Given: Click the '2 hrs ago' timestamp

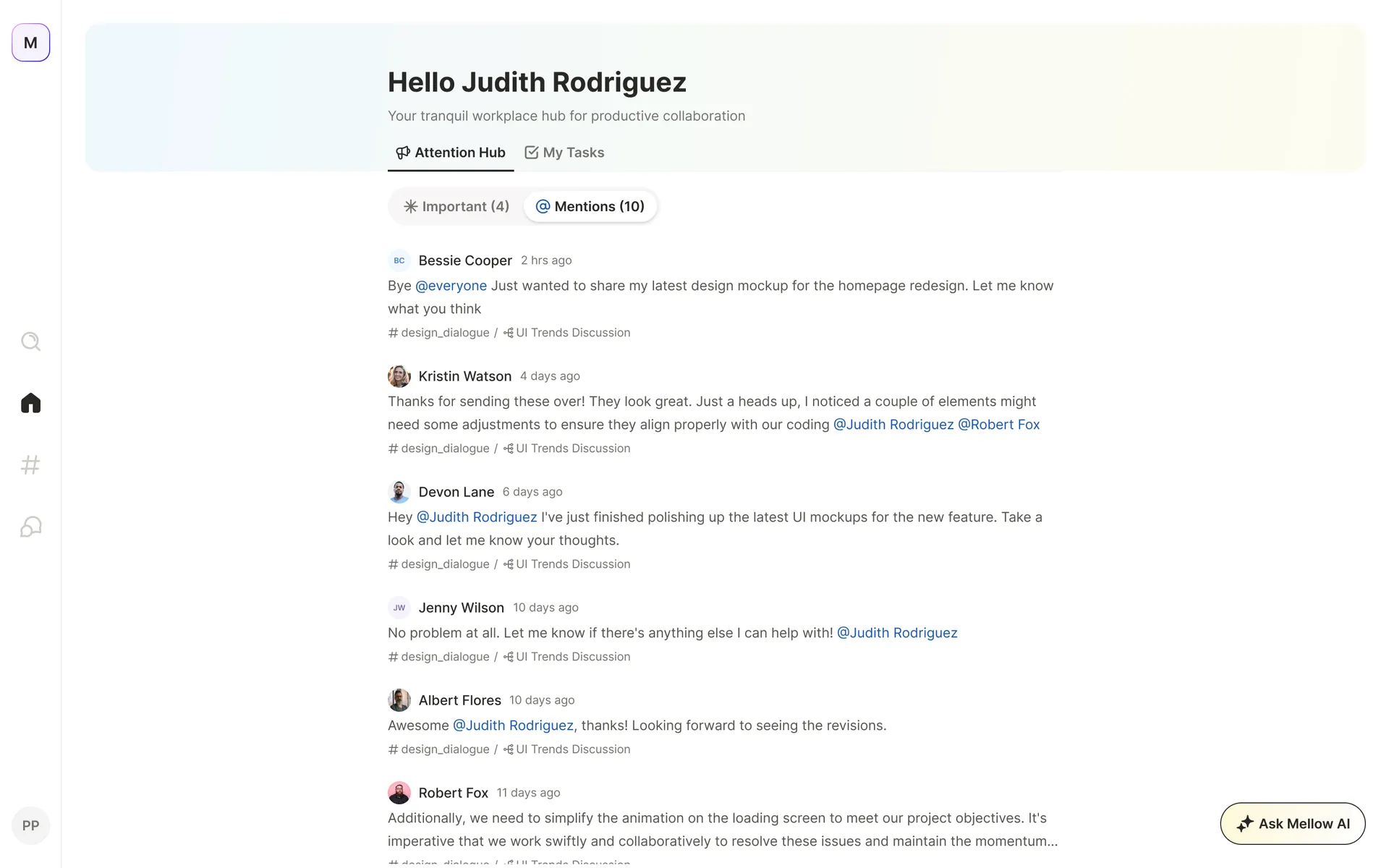Looking at the screenshot, I should click(546, 260).
